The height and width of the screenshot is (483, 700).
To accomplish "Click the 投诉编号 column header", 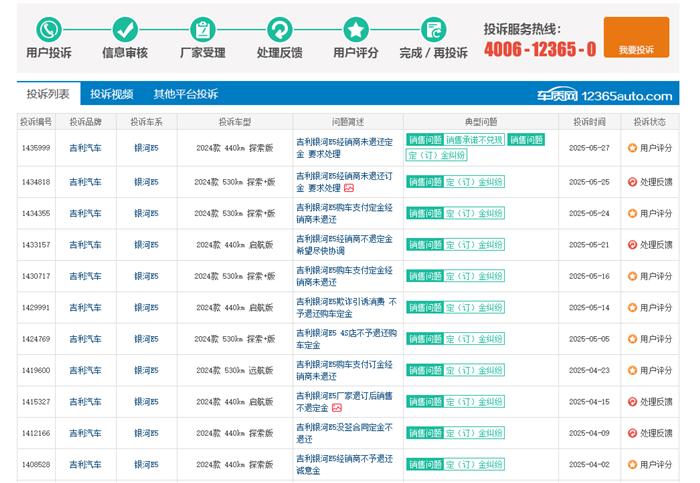I will tap(36, 121).
